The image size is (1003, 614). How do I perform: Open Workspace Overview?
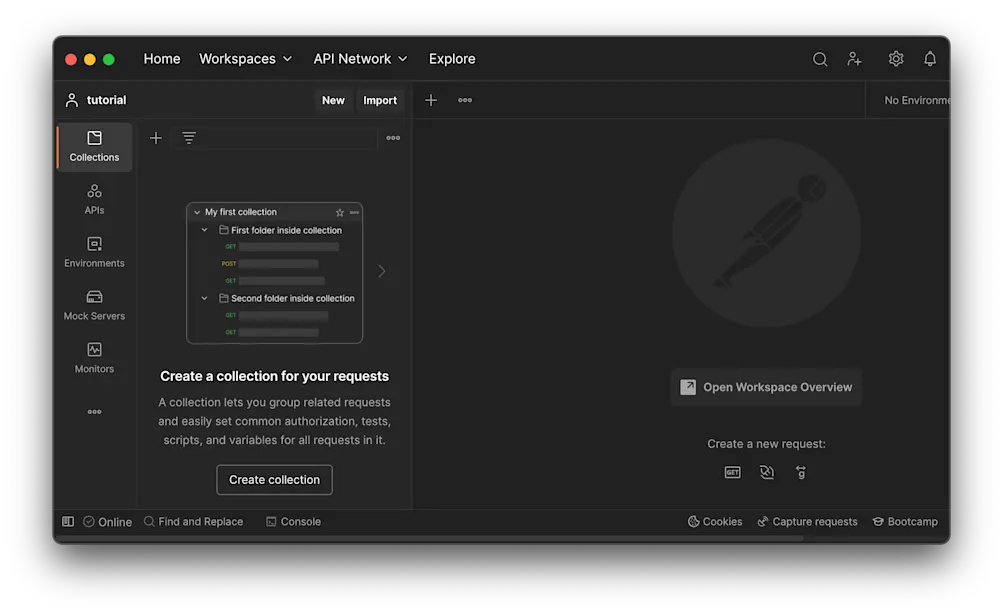(766, 387)
